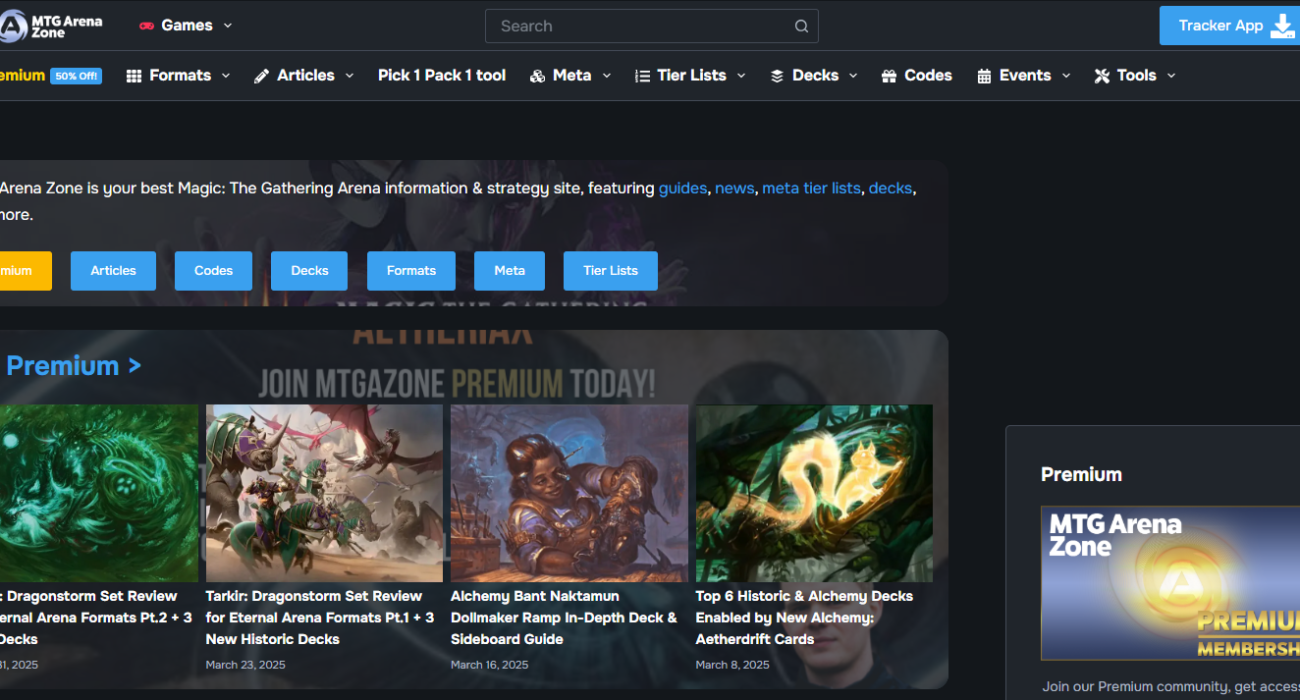Open the Tarkir dragon riders thumbnail
Screen dimensions: 1300x700
(x=324, y=493)
